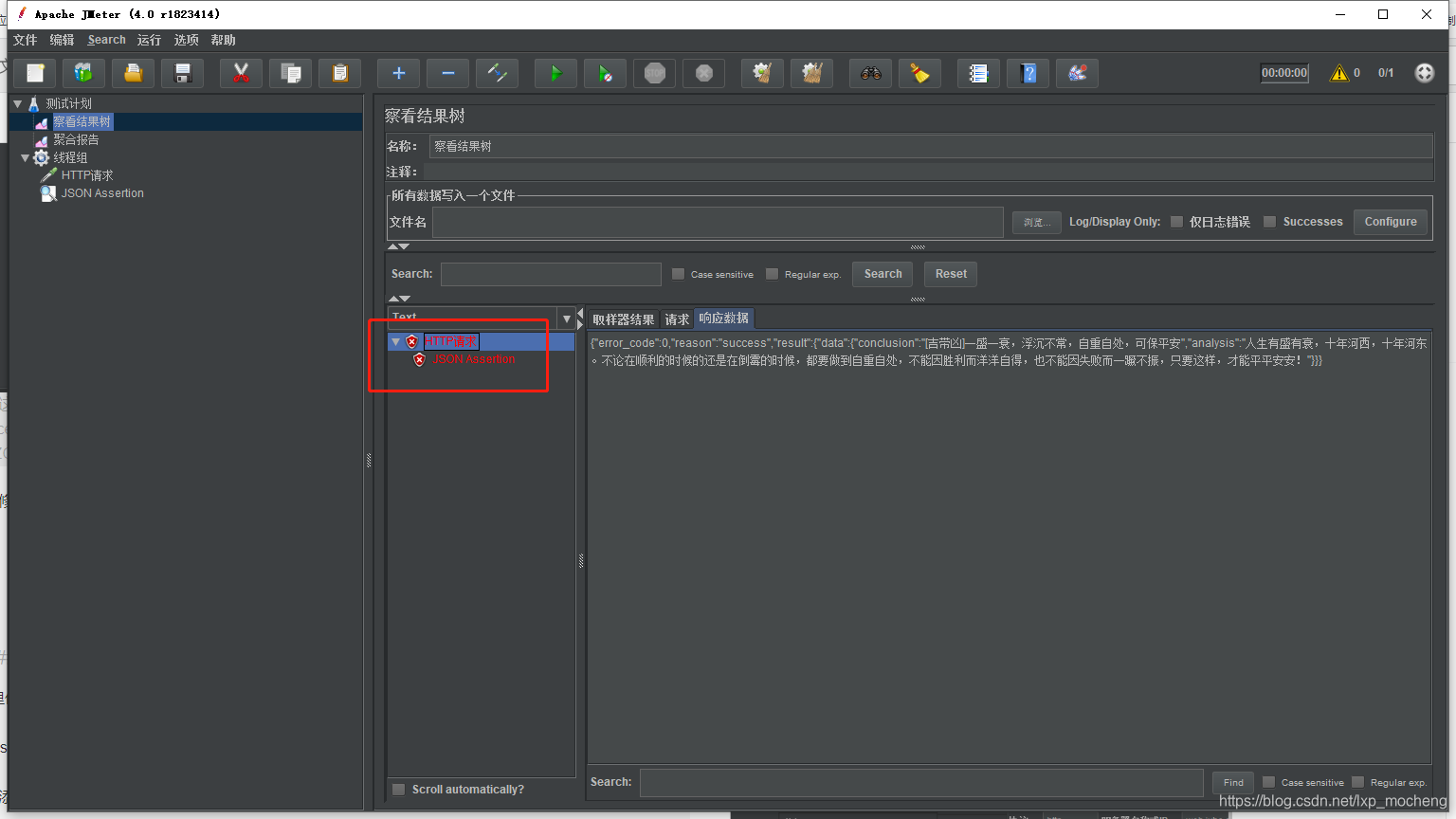Screen dimensions: 1456x819
Task: Open the Text renderer dropdown
Action: click(x=567, y=318)
